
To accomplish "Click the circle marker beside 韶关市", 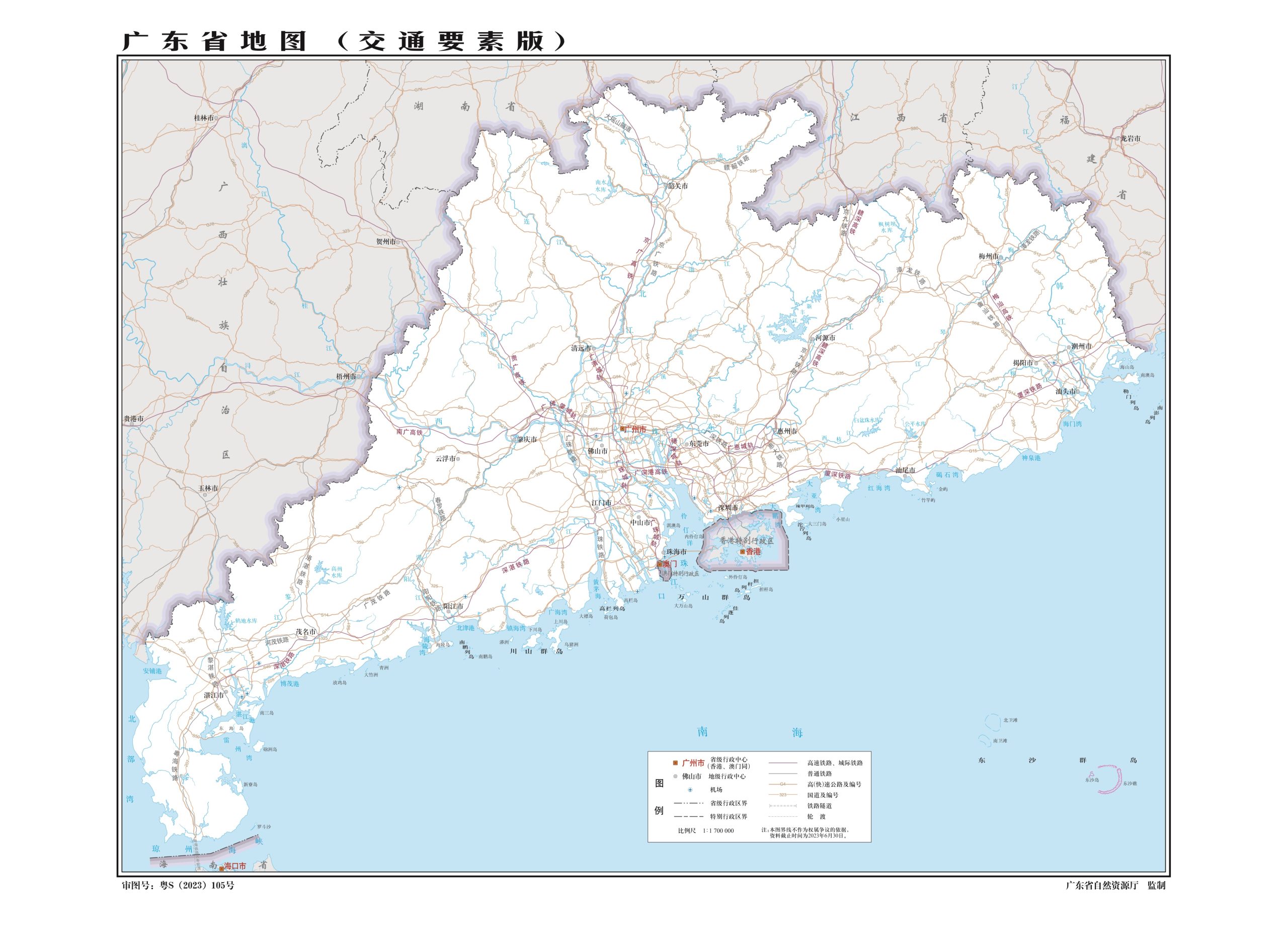I will click(x=665, y=186).
